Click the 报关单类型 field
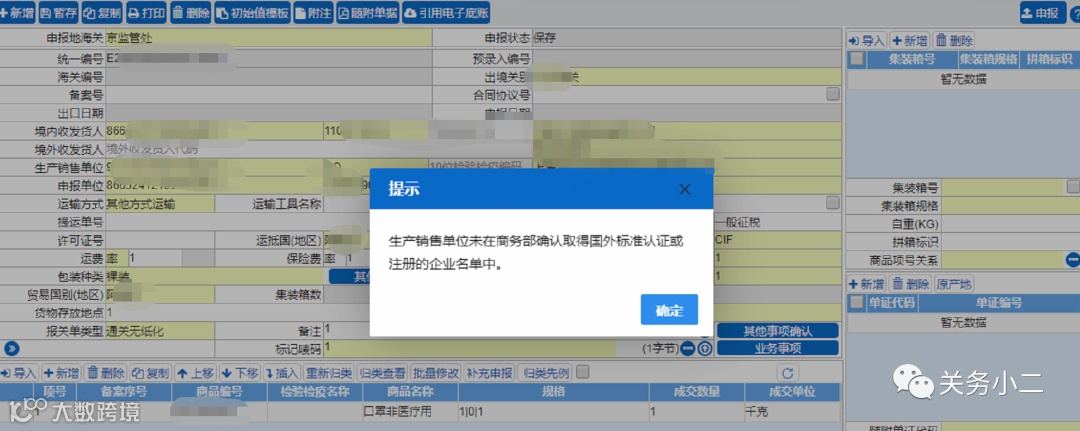This screenshot has height=431, width=1080. pyautogui.click(x=160, y=330)
